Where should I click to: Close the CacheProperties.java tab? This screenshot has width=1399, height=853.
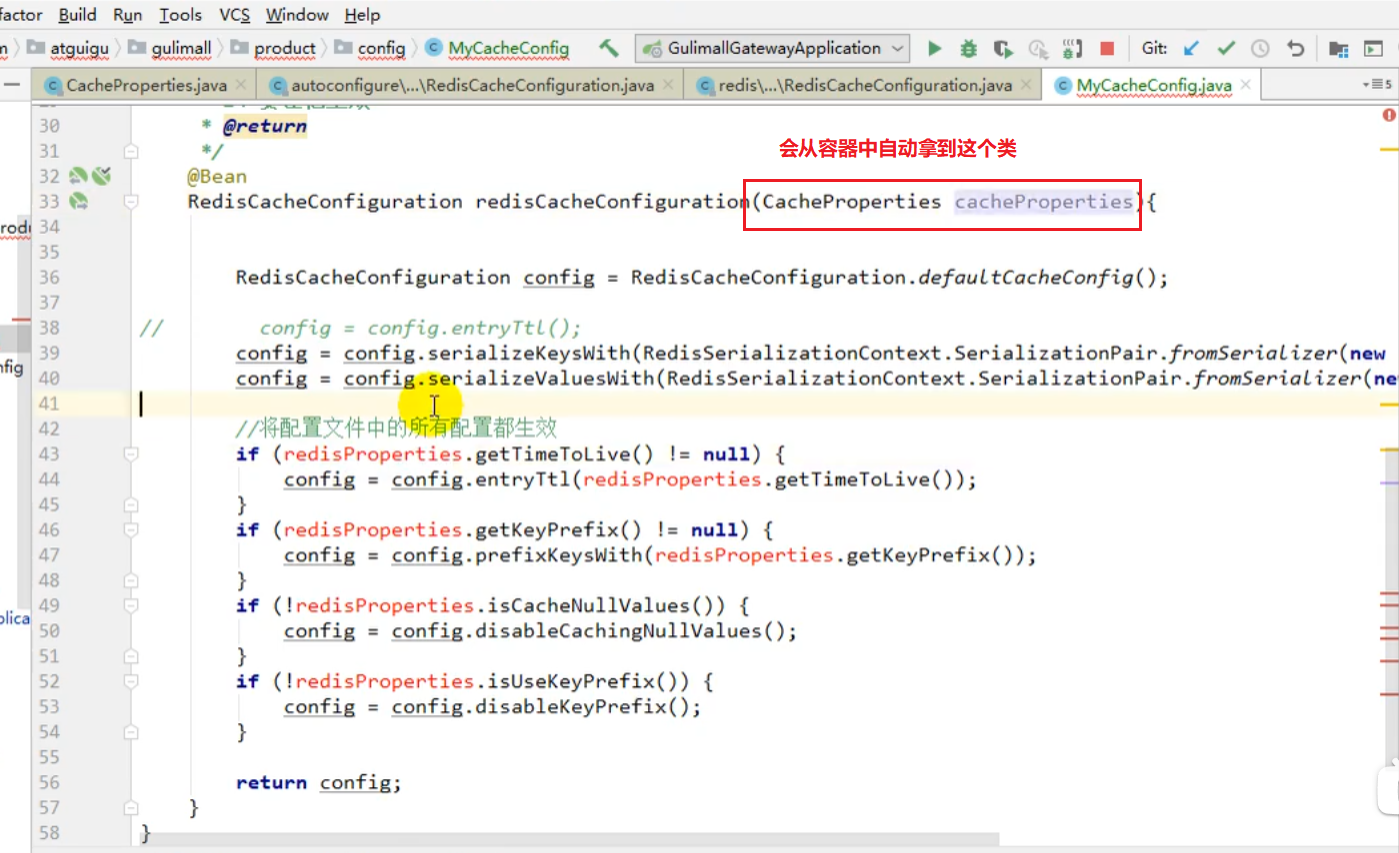(x=240, y=86)
